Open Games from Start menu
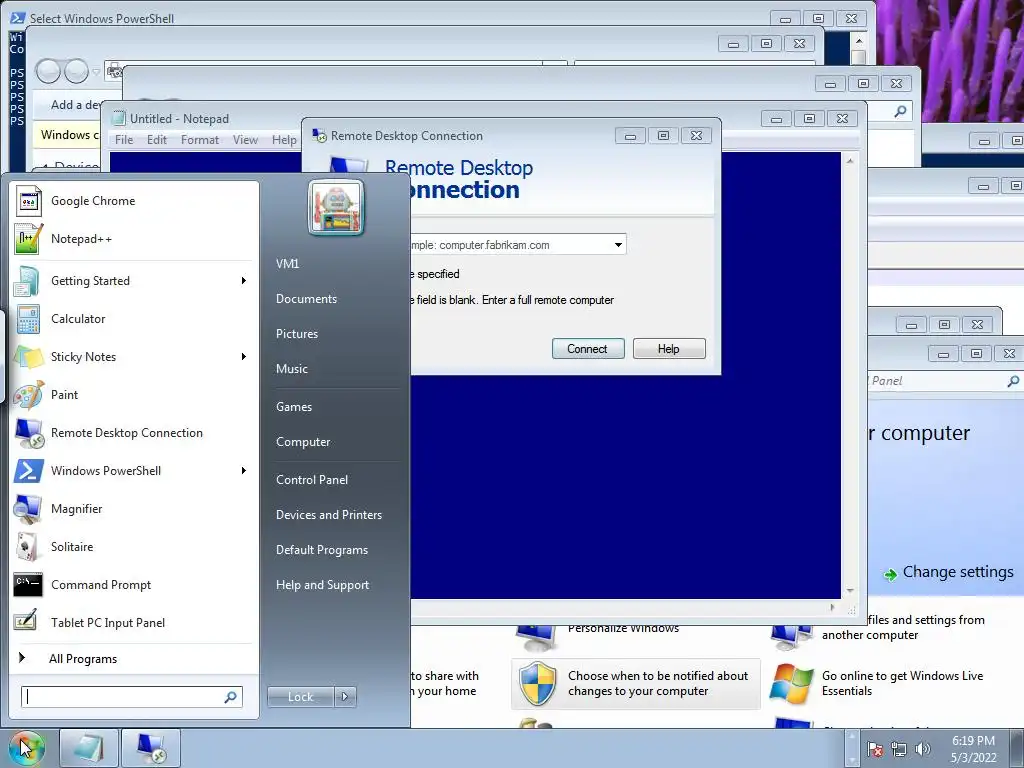Screen dimensions: 1024x768 [294, 407]
